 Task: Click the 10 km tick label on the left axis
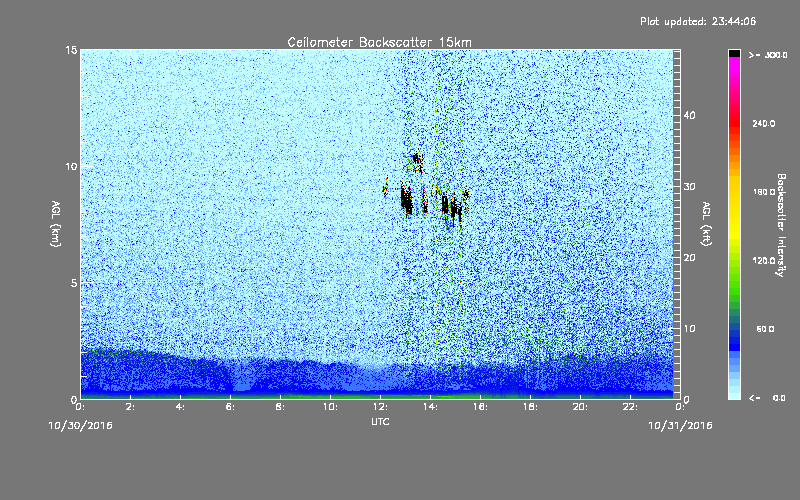coord(71,166)
